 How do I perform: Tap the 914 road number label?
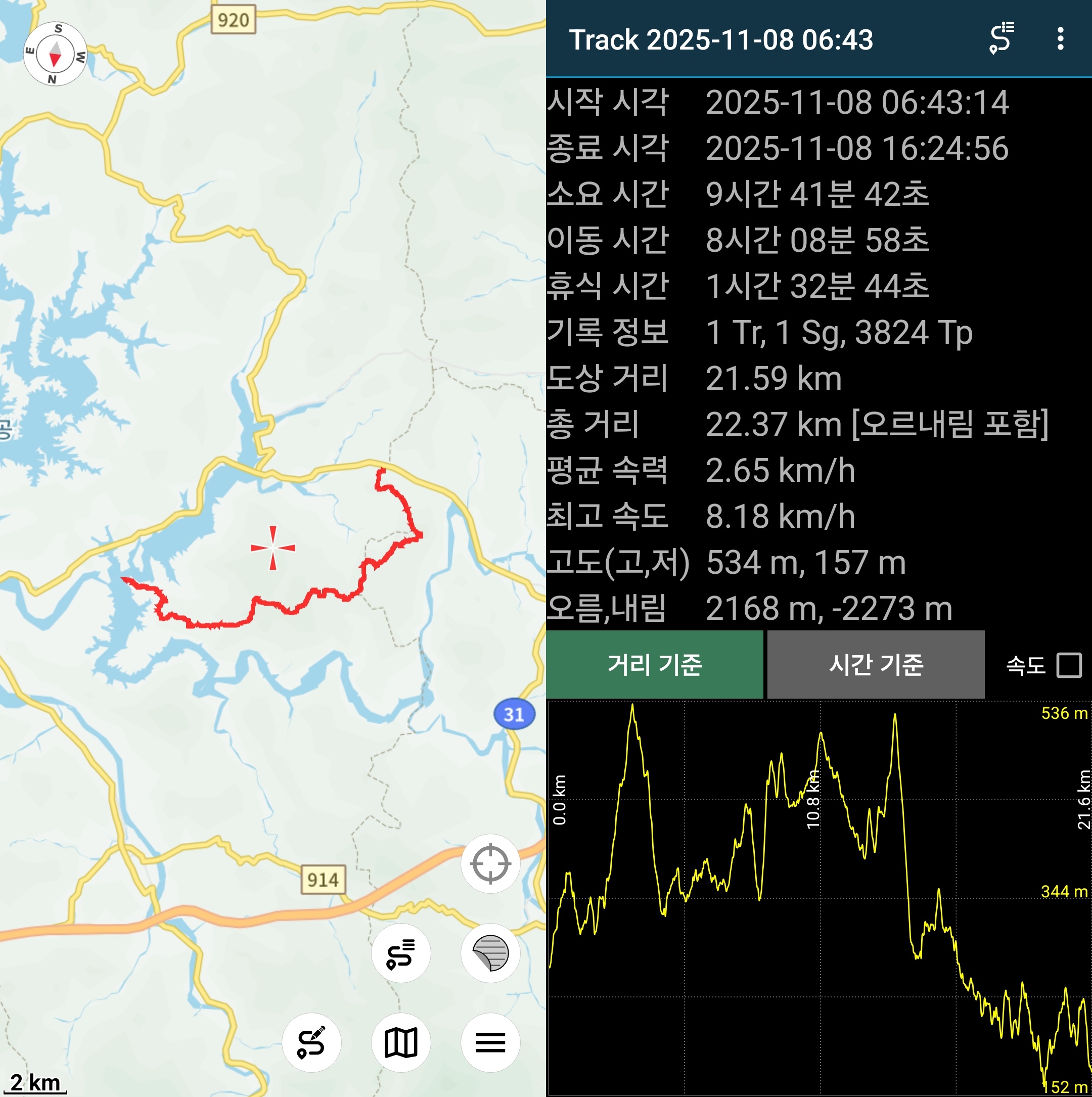coord(323,880)
